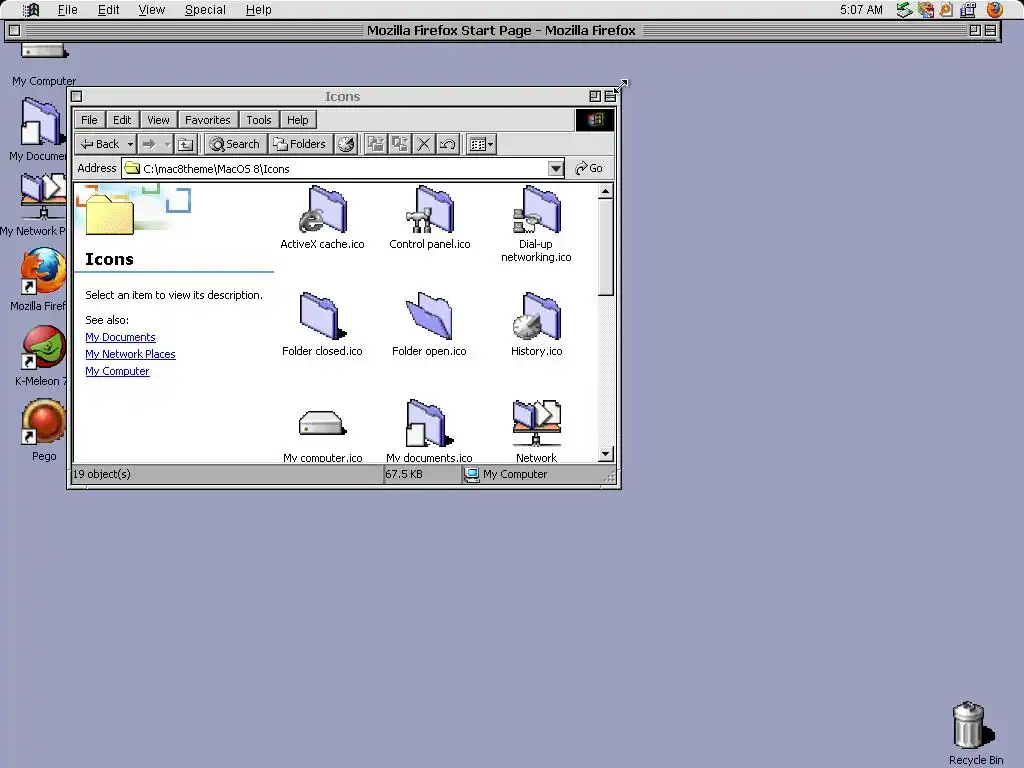Select the Pego desktop shortcut
This screenshot has height=768, width=1024.
point(44,422)
